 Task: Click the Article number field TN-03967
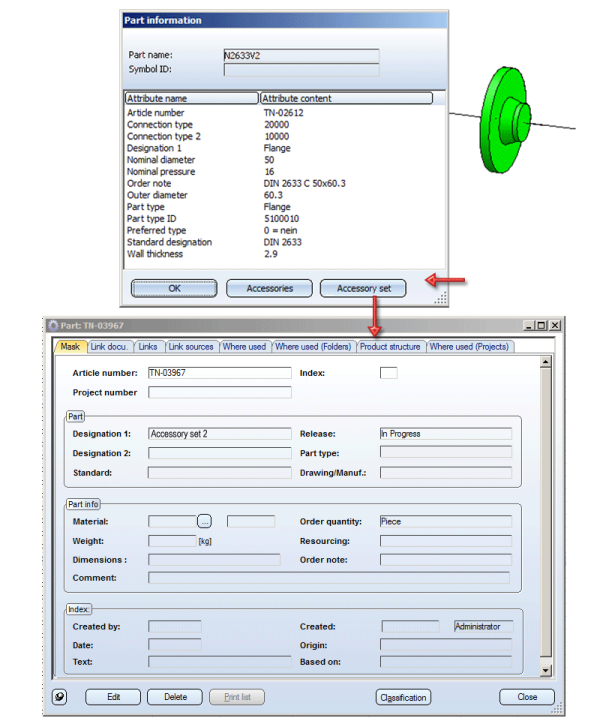pyautogui.click(x=219, y=373)
